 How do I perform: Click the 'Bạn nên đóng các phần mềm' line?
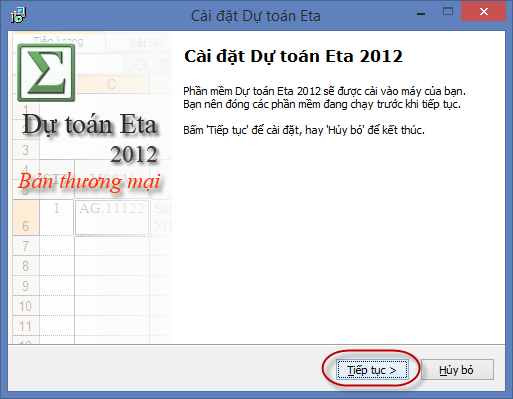tap(322, 104)
